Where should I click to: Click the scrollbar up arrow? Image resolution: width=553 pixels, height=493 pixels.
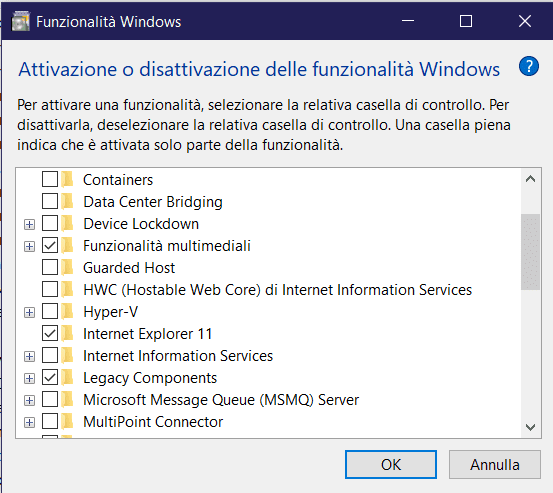point(530,179)
